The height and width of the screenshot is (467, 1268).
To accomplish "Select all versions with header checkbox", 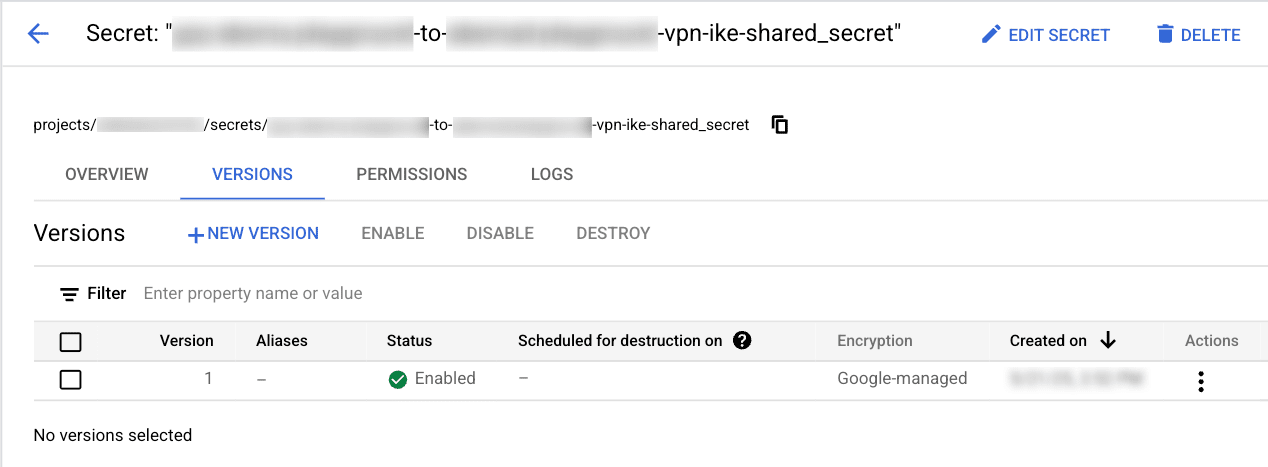I will [x=70, y=342].
